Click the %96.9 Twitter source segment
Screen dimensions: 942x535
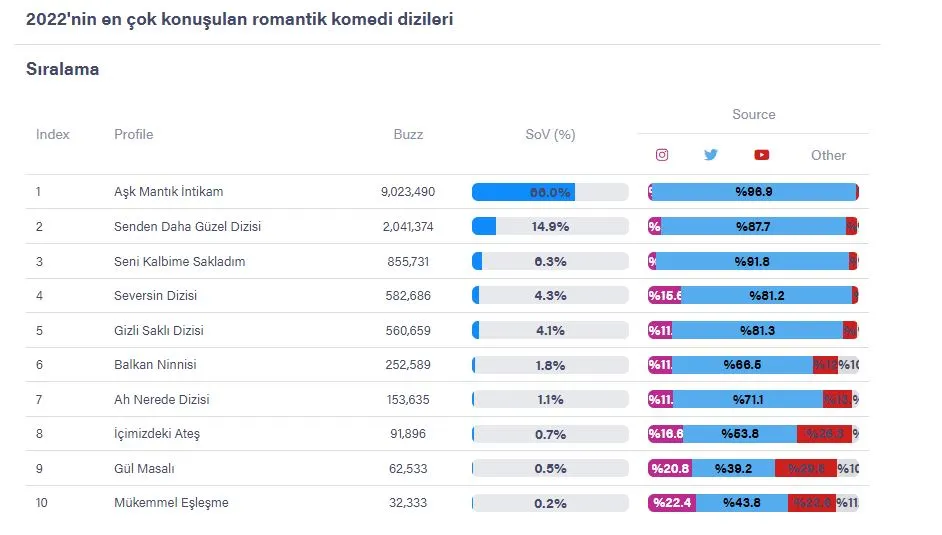[754, 192]
